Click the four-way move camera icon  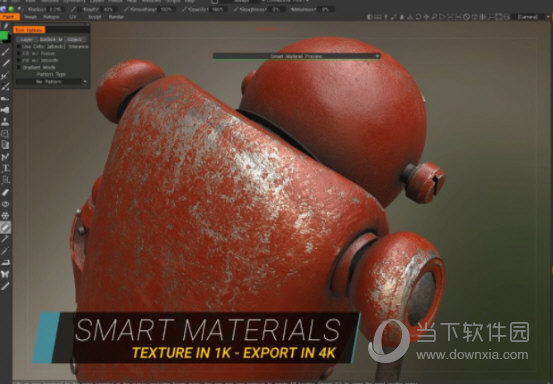(426, 17)
